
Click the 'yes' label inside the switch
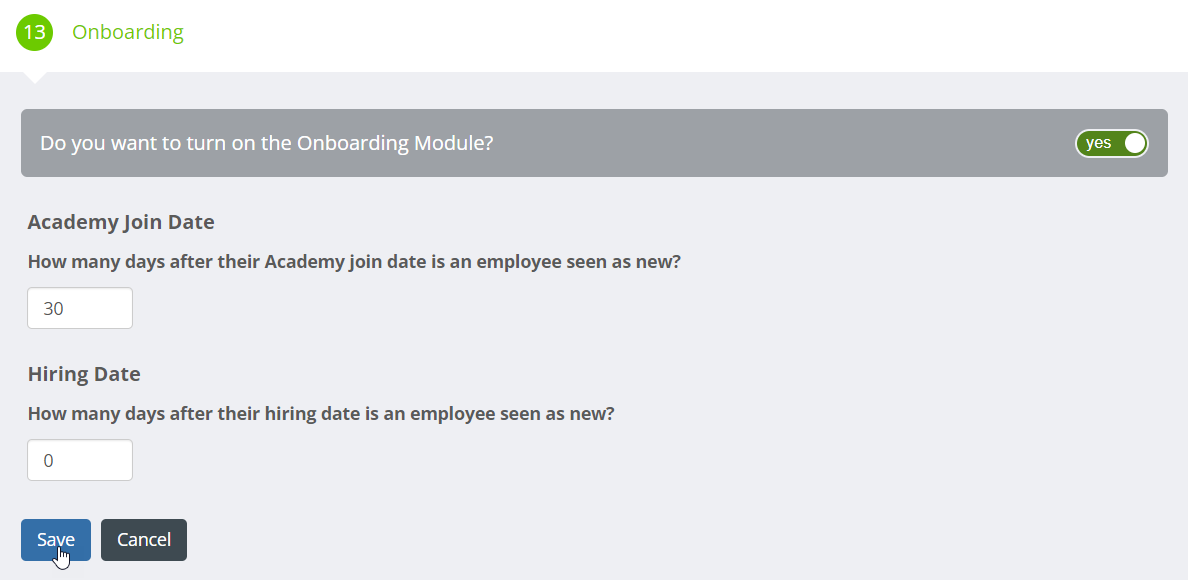1098,143
